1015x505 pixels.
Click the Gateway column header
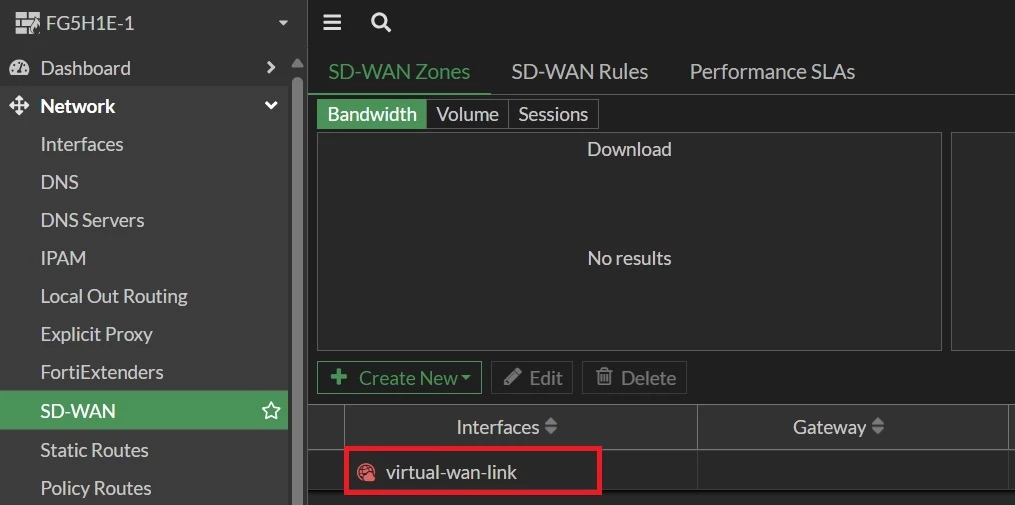click(x=853, y=427)
